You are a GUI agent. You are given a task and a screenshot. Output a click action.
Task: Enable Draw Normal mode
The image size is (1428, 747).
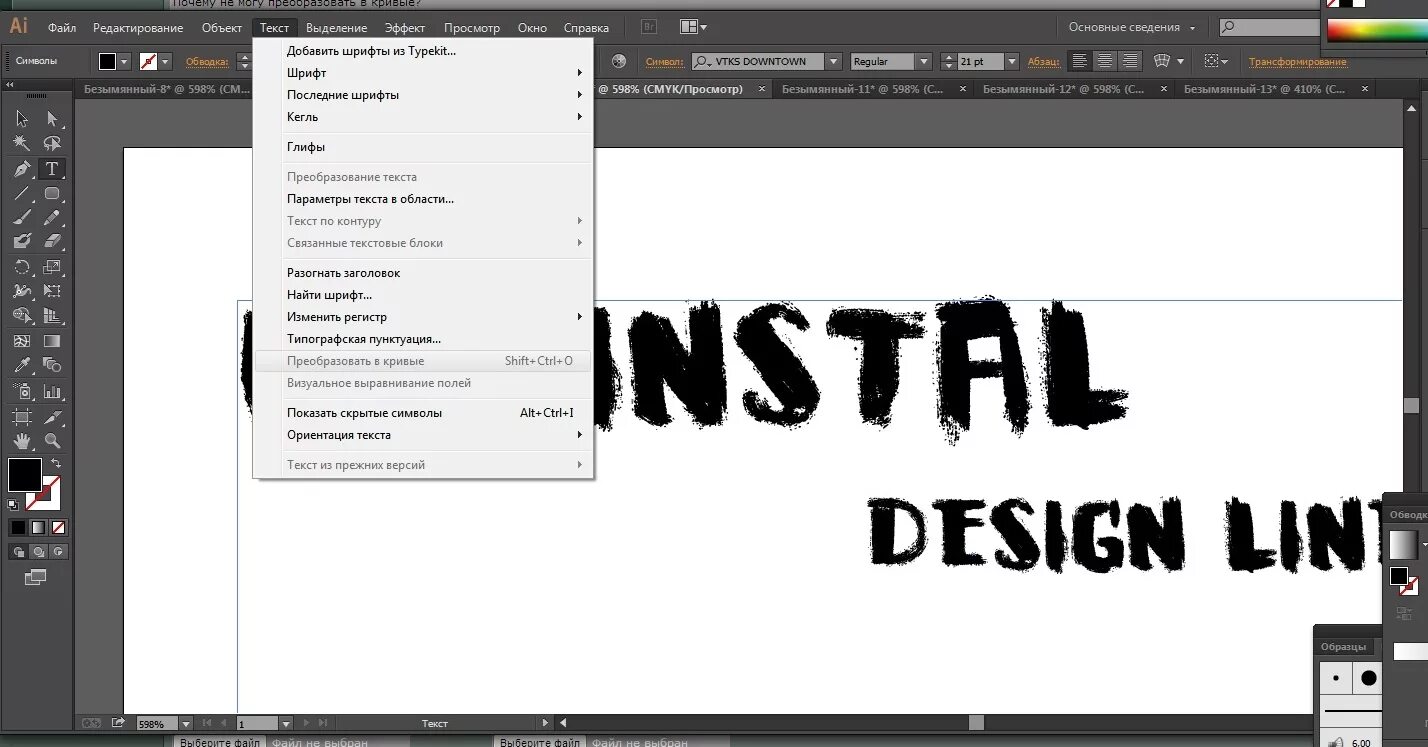pos(18,551)
